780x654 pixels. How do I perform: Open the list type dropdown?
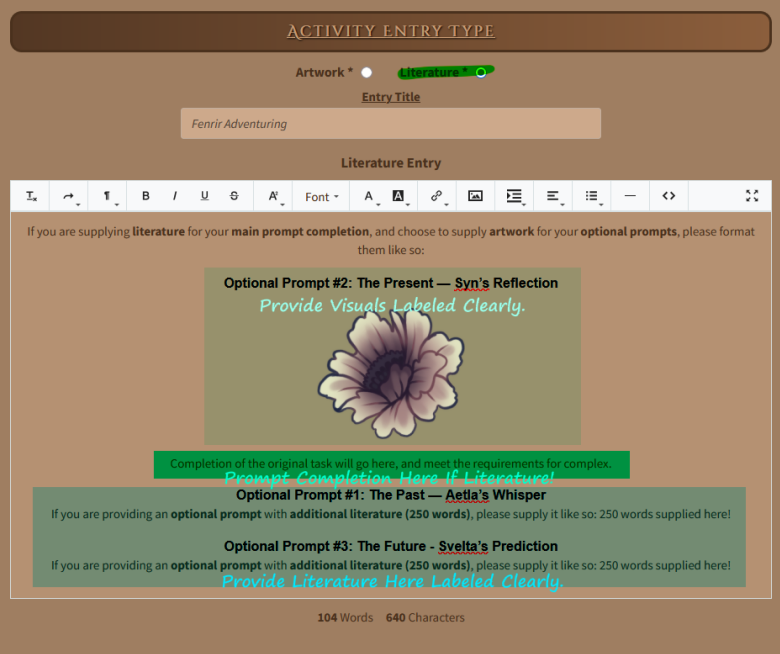593,197
